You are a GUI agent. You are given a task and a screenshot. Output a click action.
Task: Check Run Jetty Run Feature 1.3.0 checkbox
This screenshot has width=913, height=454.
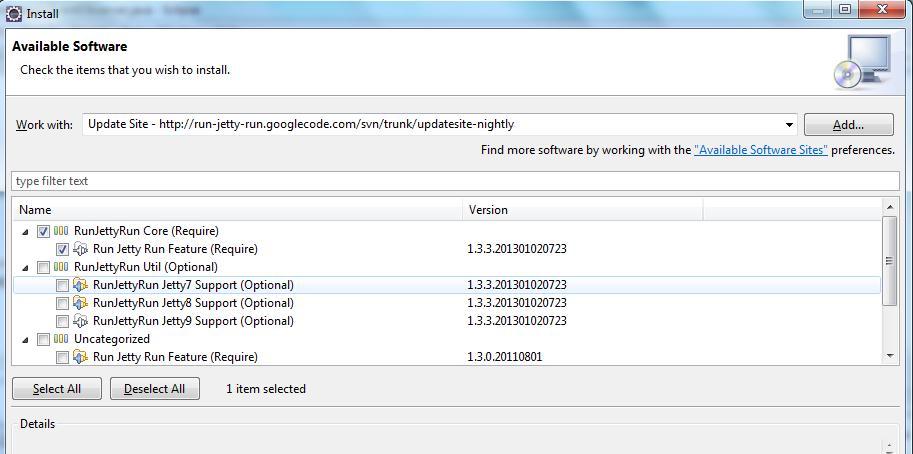tap(62, 357)
